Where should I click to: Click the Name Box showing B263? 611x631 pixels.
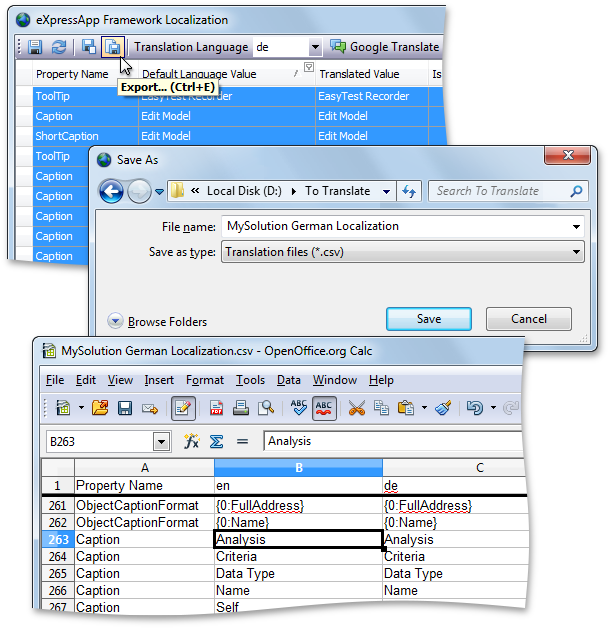99,441
